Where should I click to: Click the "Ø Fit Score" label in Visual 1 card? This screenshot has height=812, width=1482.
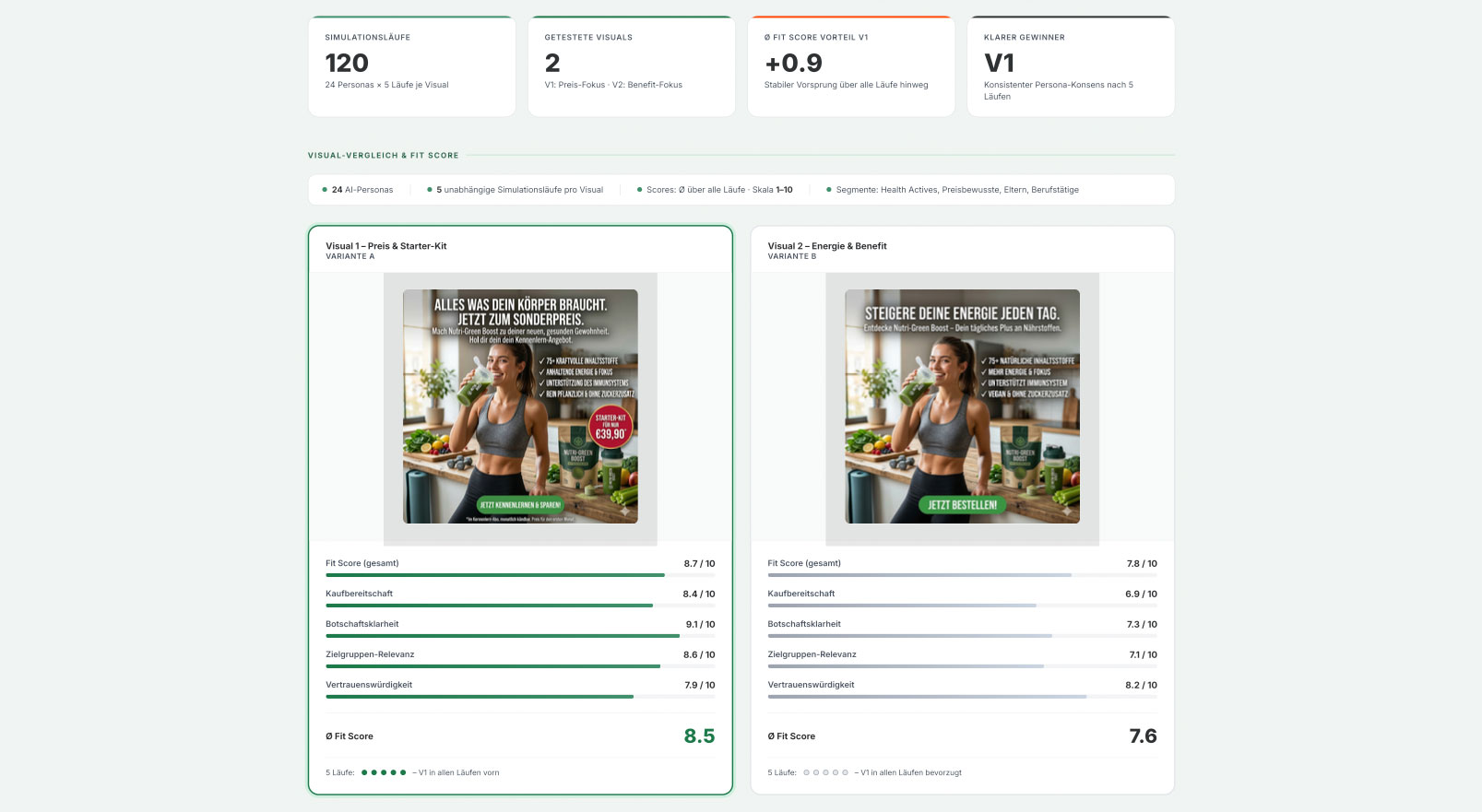click(x=350, y=736)
